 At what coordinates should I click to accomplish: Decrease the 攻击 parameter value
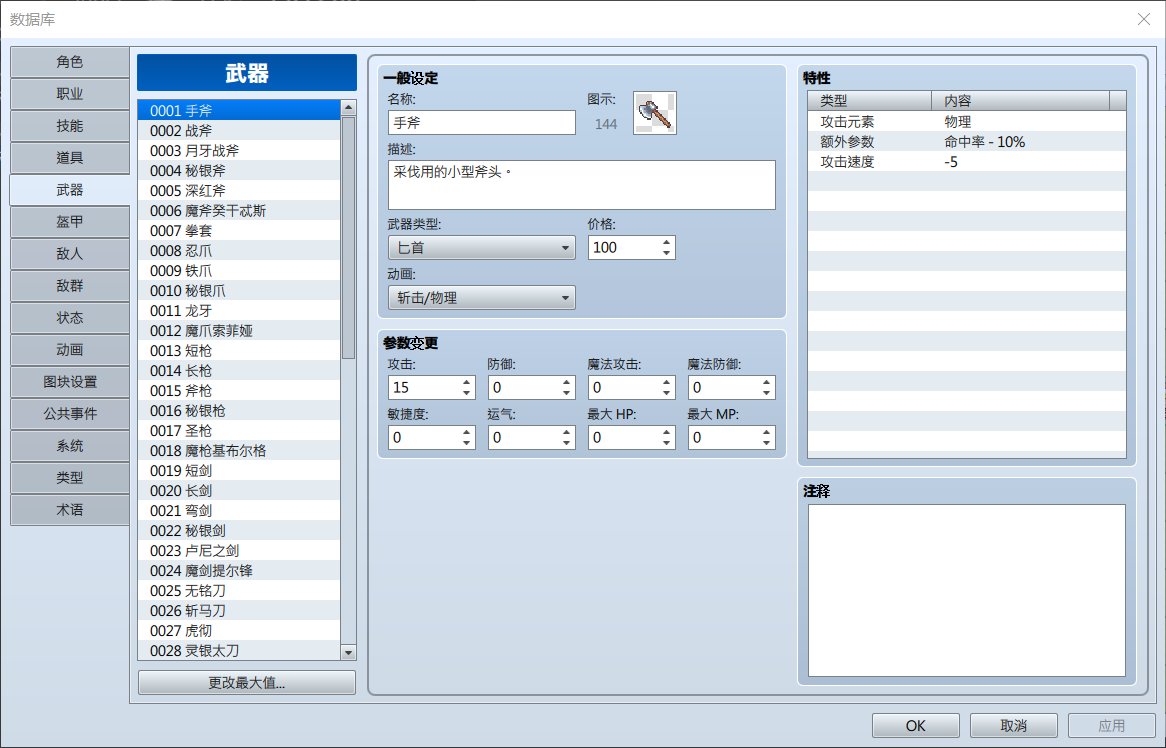[x=466, y=393]
